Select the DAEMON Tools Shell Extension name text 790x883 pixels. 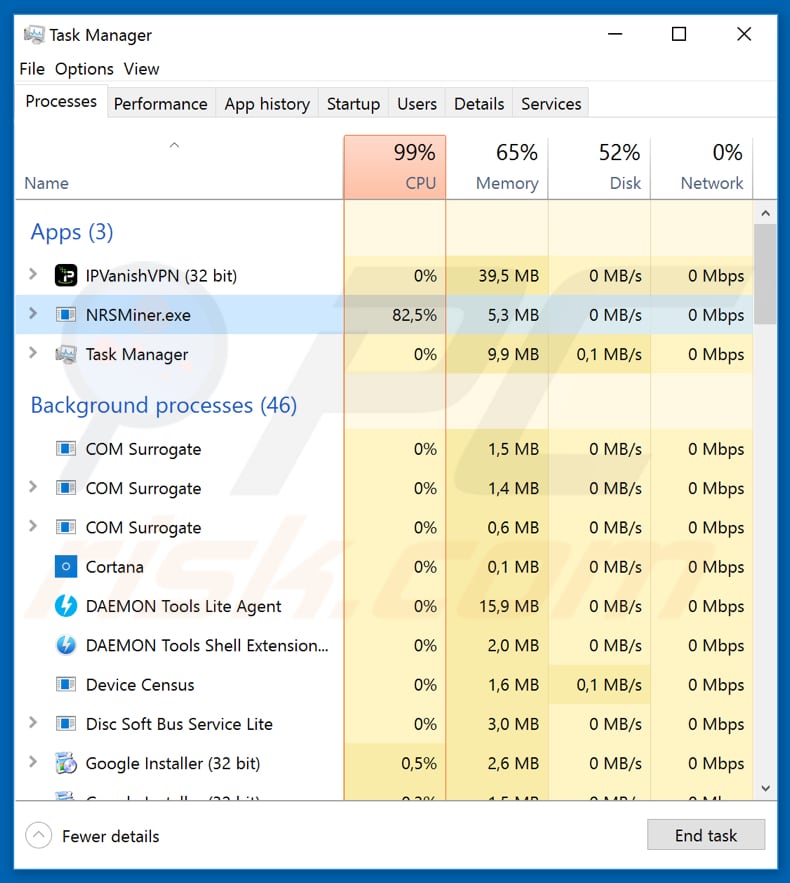point(207,645)
